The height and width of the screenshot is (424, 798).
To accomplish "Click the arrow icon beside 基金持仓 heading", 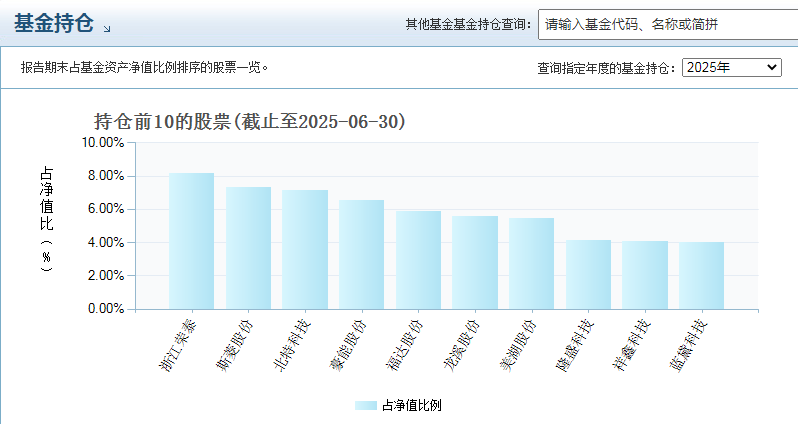I will point(107,29).
